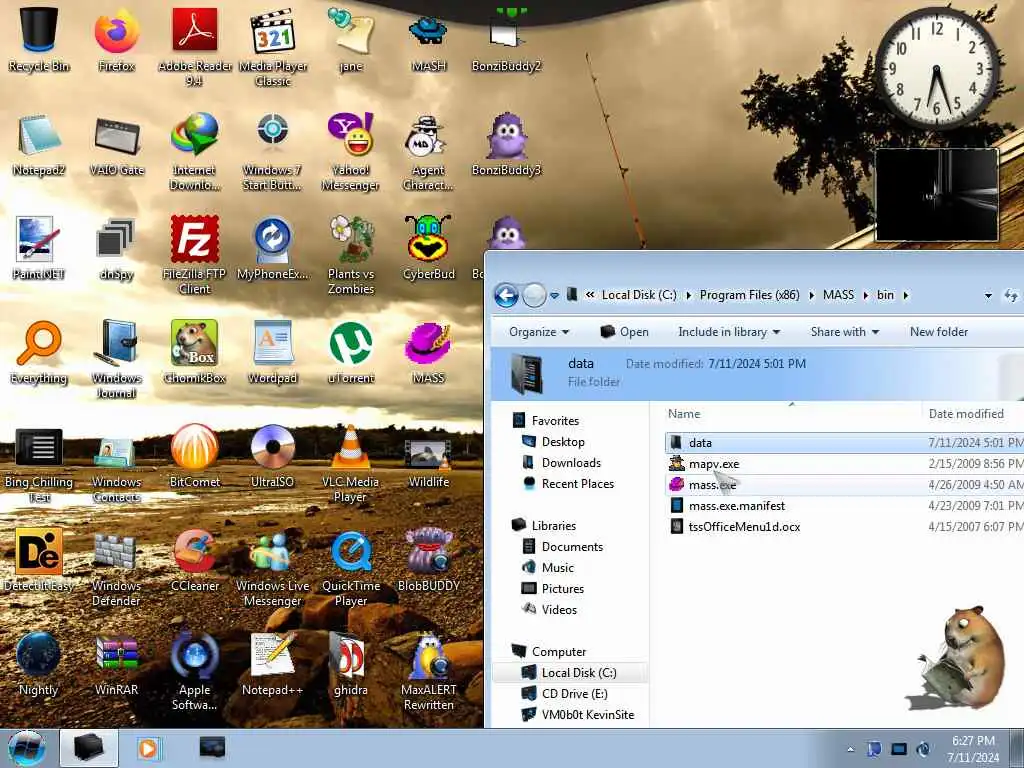Open Explorer recent pages dropdown arrow
This screenshot has width=1024, height=768.
click(x=554, y=295)
